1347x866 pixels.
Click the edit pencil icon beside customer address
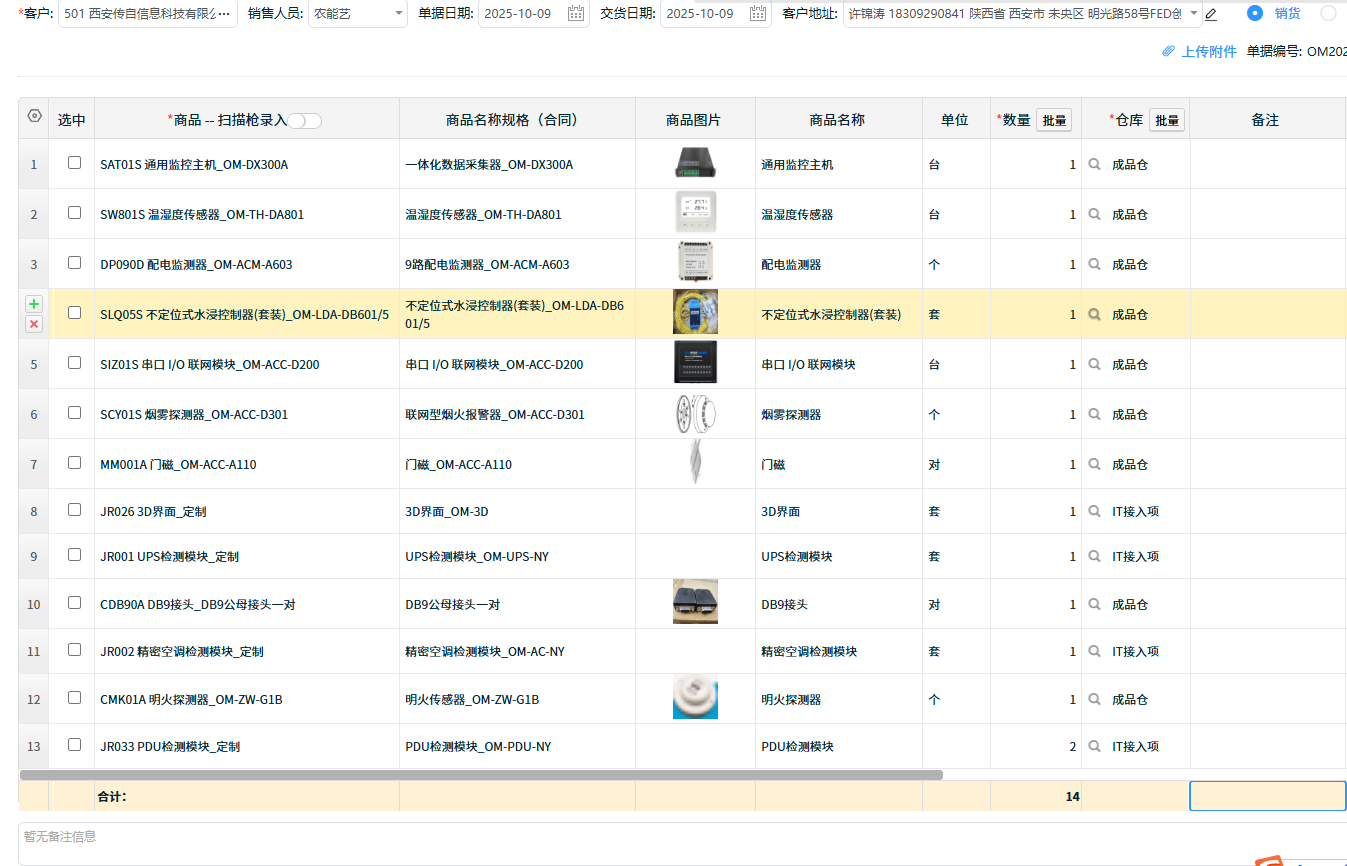pyautogui.click(x=1211, y=14)
